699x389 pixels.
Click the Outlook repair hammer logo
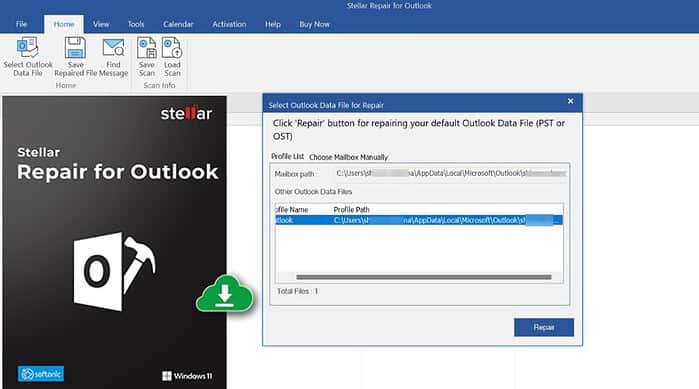tap(115, 271)
